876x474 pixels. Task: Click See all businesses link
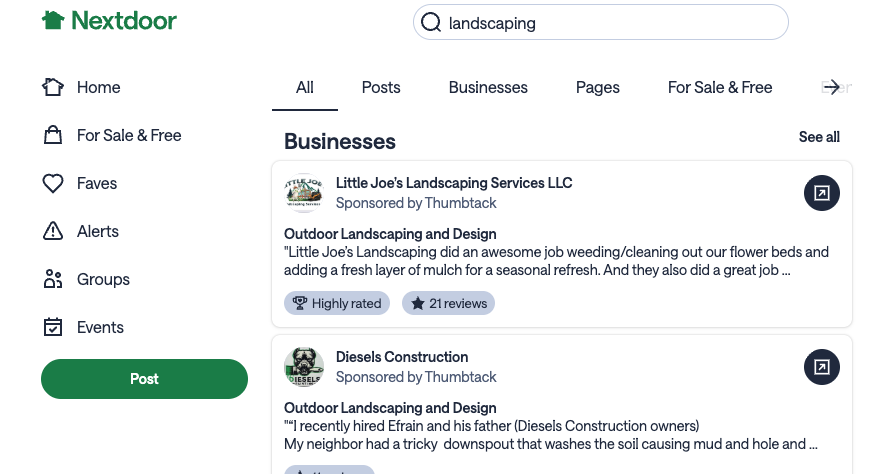pos(819,137)
